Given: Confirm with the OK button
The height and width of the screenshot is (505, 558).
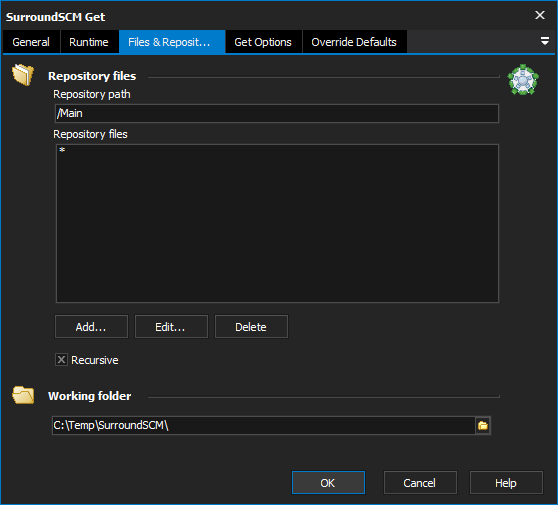Looking at the screenshot, I should point(328,483).
